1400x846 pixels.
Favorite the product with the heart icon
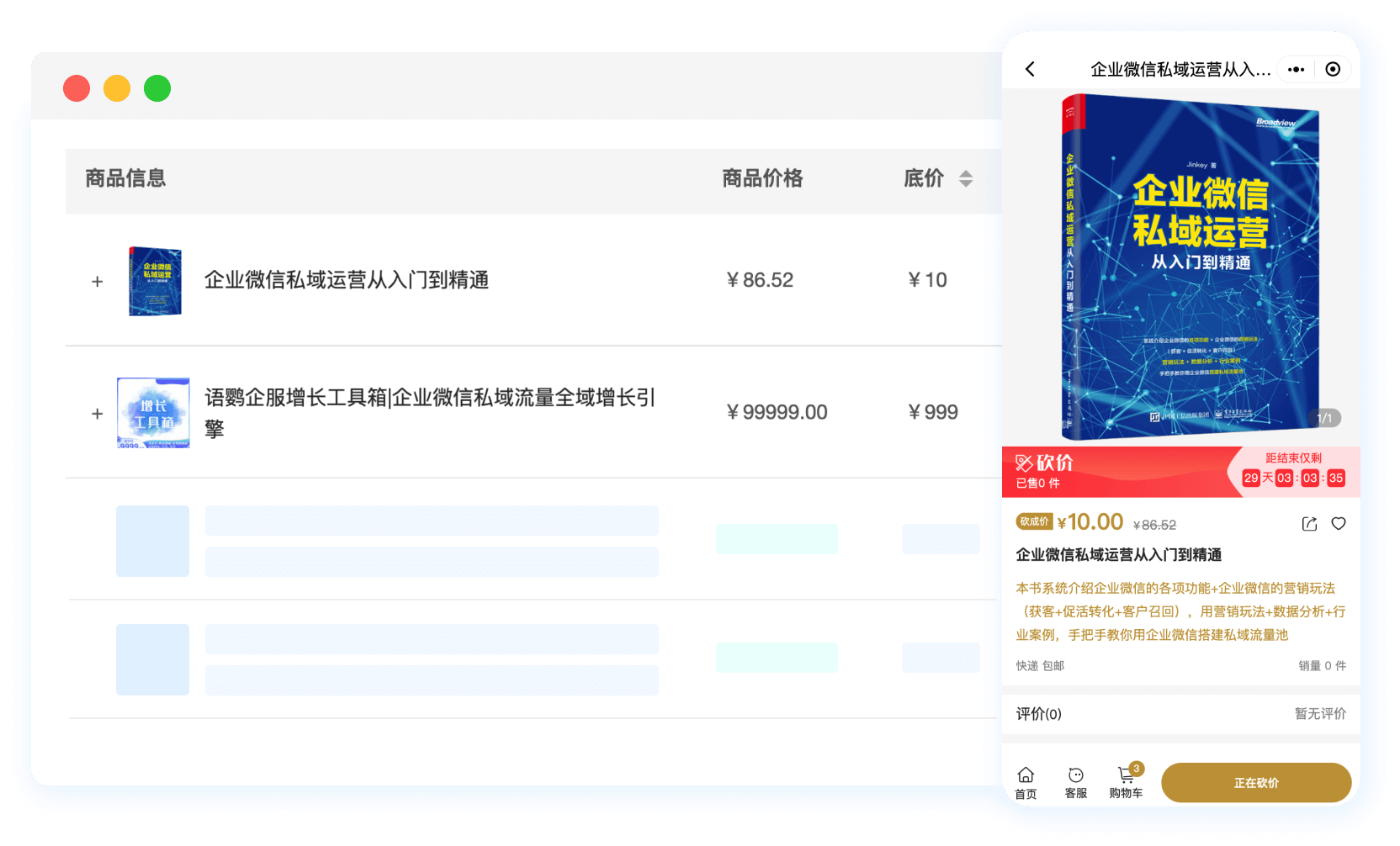point(1339,524)
